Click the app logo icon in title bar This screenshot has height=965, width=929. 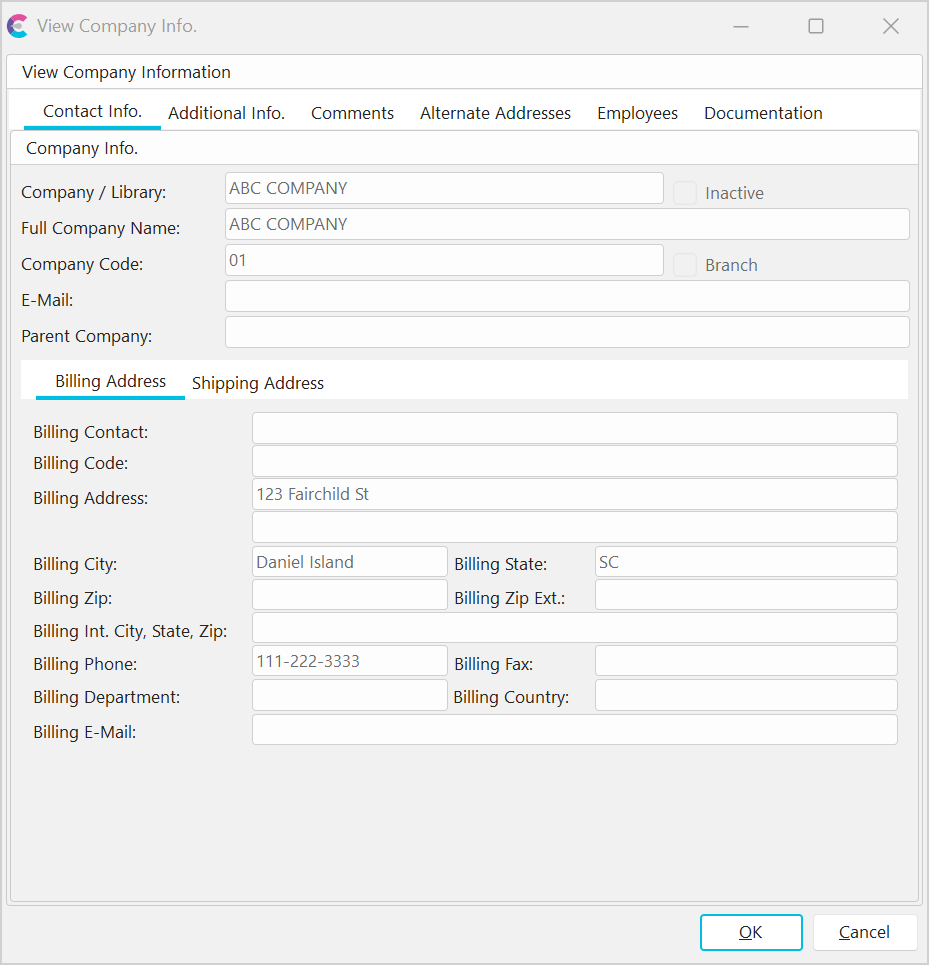pos(17,26)
